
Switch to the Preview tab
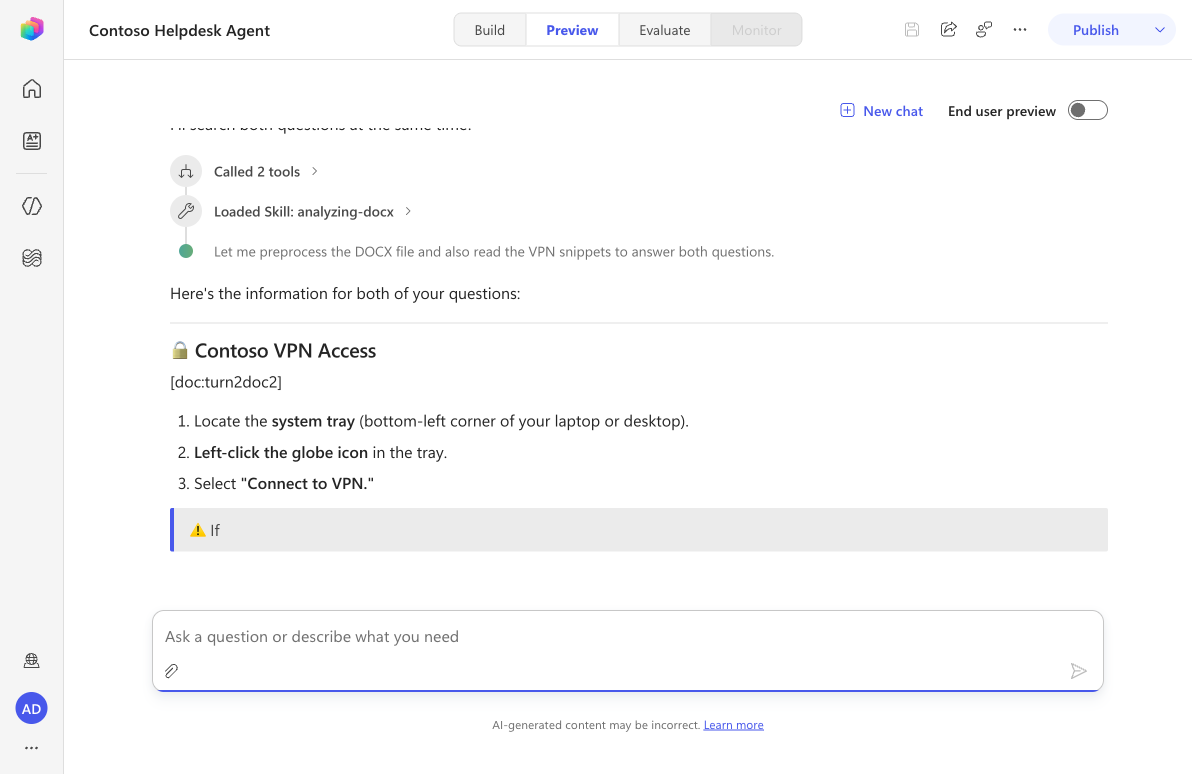(572, 30)
